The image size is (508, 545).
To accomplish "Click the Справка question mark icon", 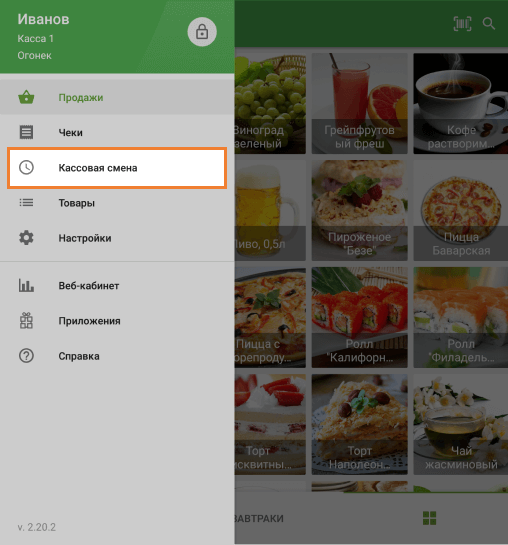I will point(26,356).
